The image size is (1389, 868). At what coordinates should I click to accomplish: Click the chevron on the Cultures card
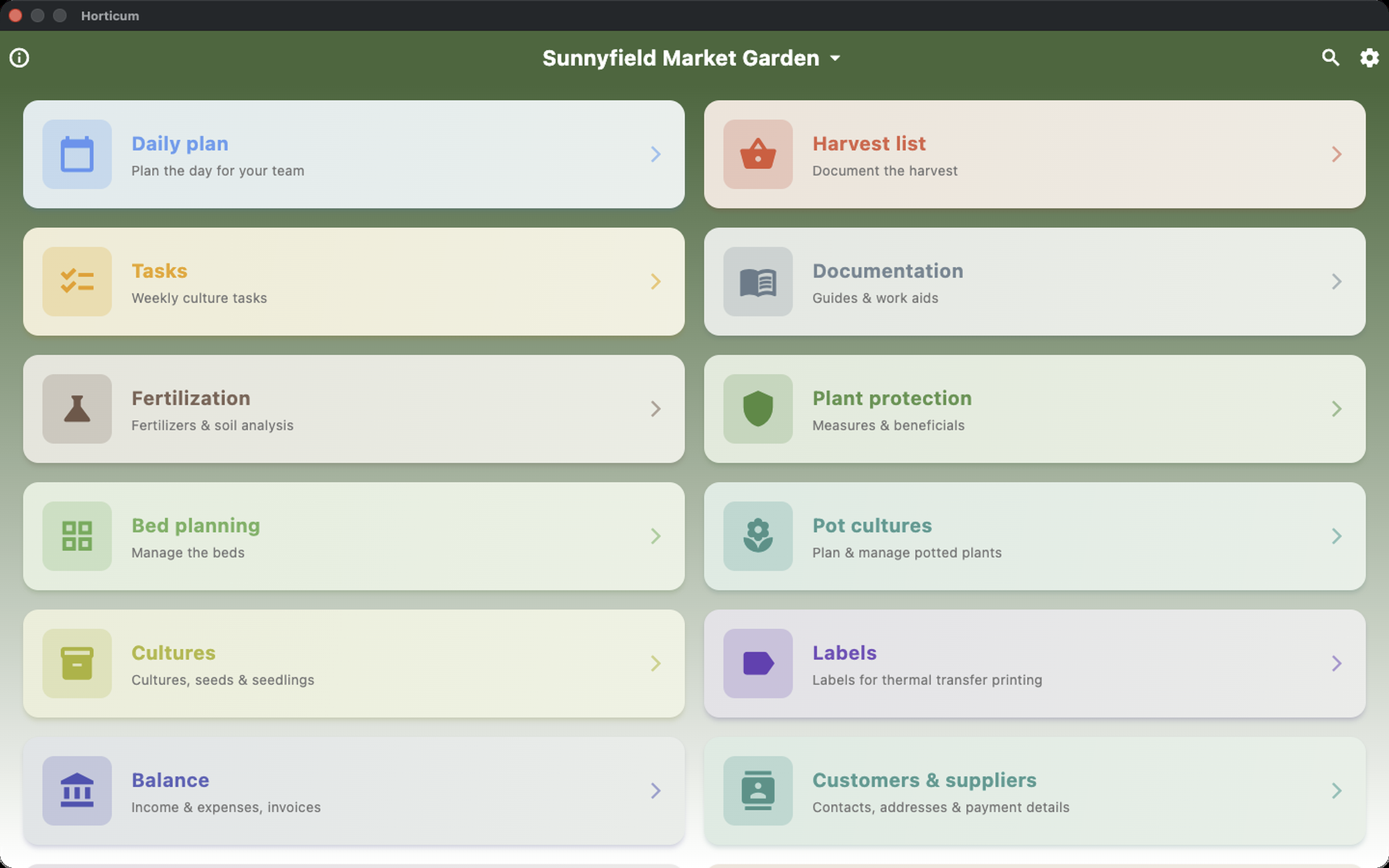(x=655, y=664)
